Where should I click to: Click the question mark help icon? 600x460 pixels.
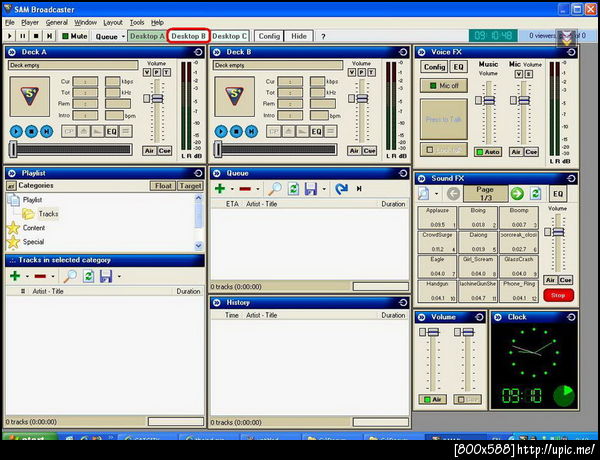323,36
